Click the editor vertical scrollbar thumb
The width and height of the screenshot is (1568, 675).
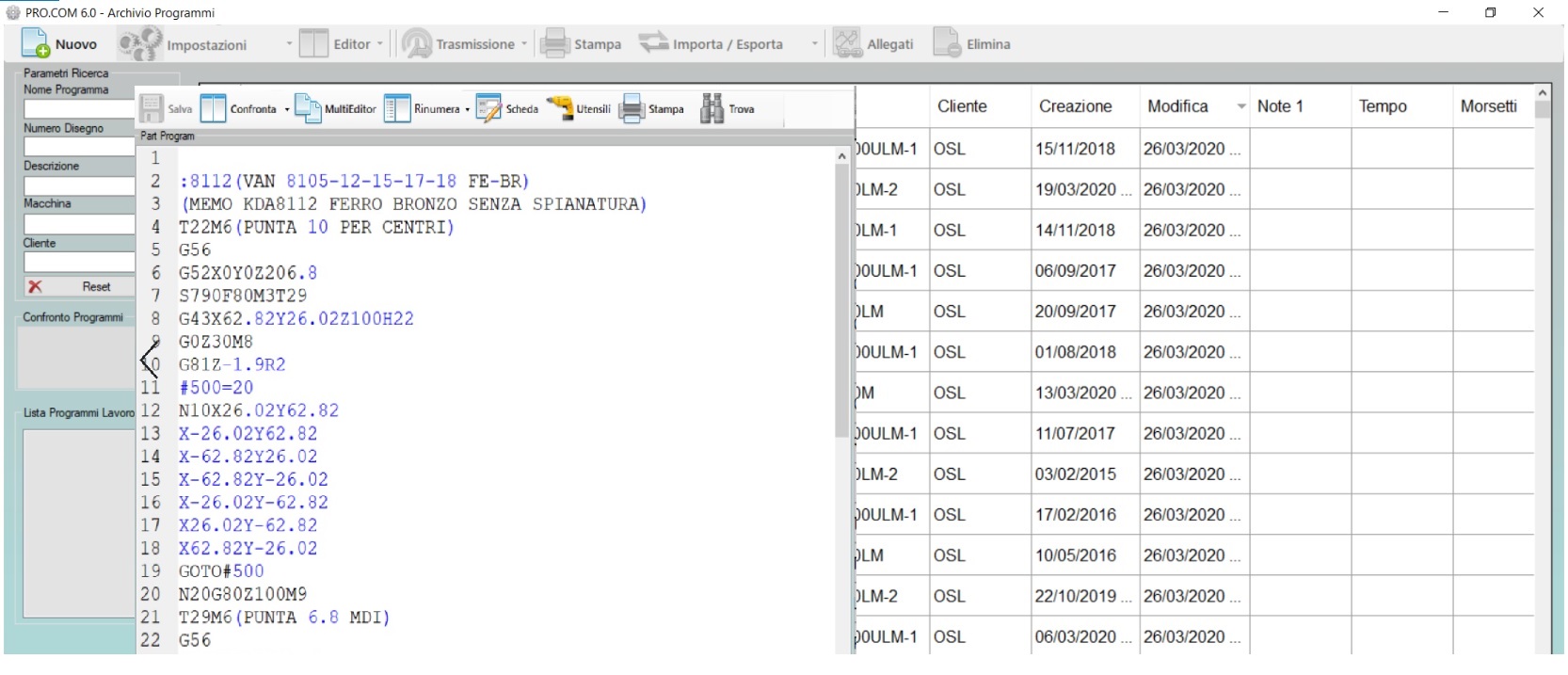coord(841,301)
